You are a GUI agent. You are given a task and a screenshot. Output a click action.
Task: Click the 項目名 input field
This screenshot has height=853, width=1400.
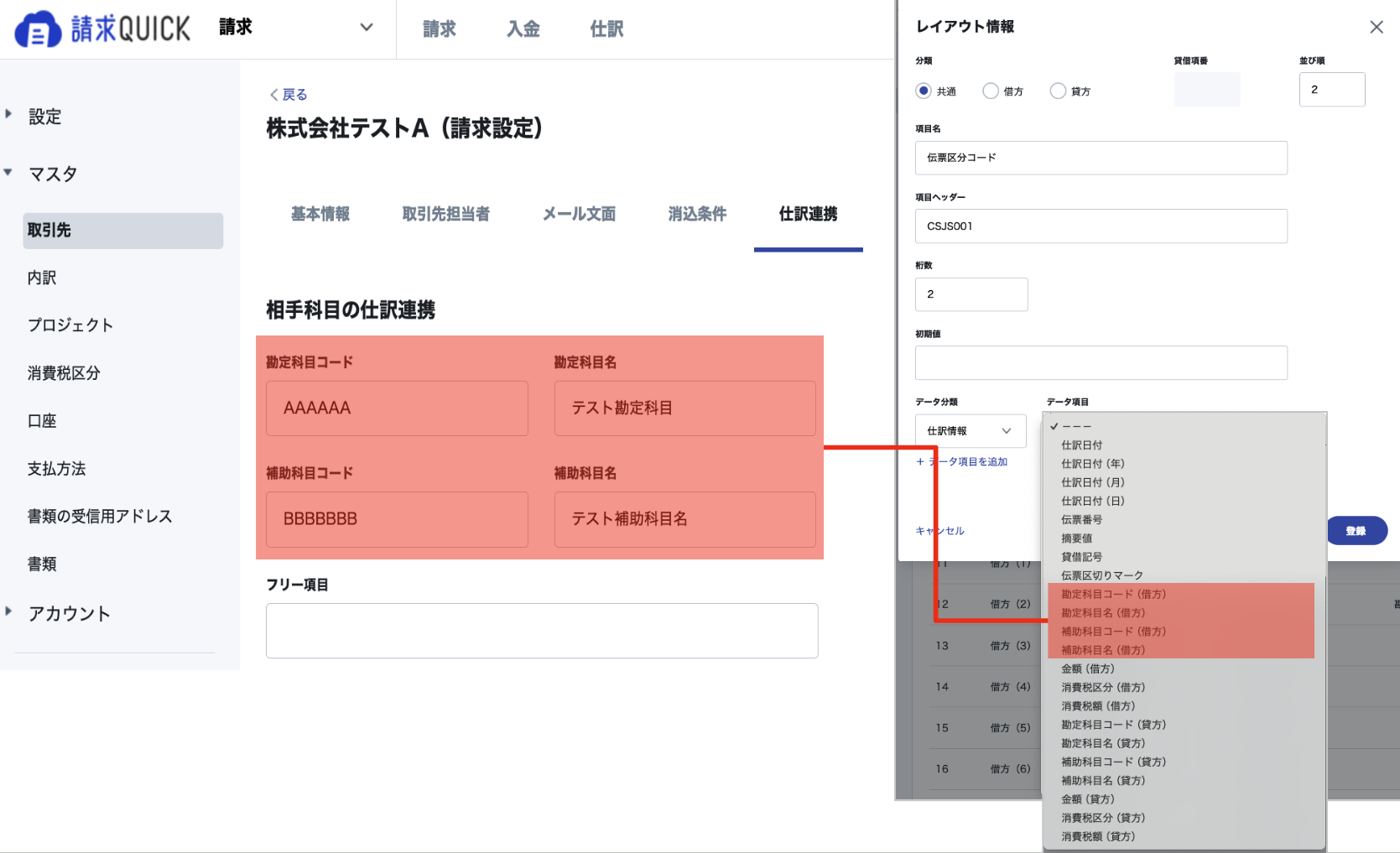pos(1101,158)
